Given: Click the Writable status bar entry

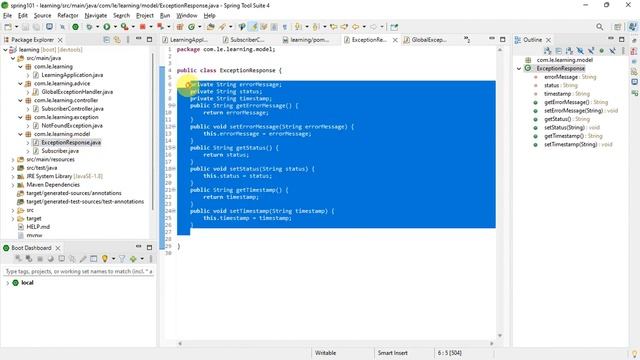Looking at the screenshot, I should coord(325,353).
